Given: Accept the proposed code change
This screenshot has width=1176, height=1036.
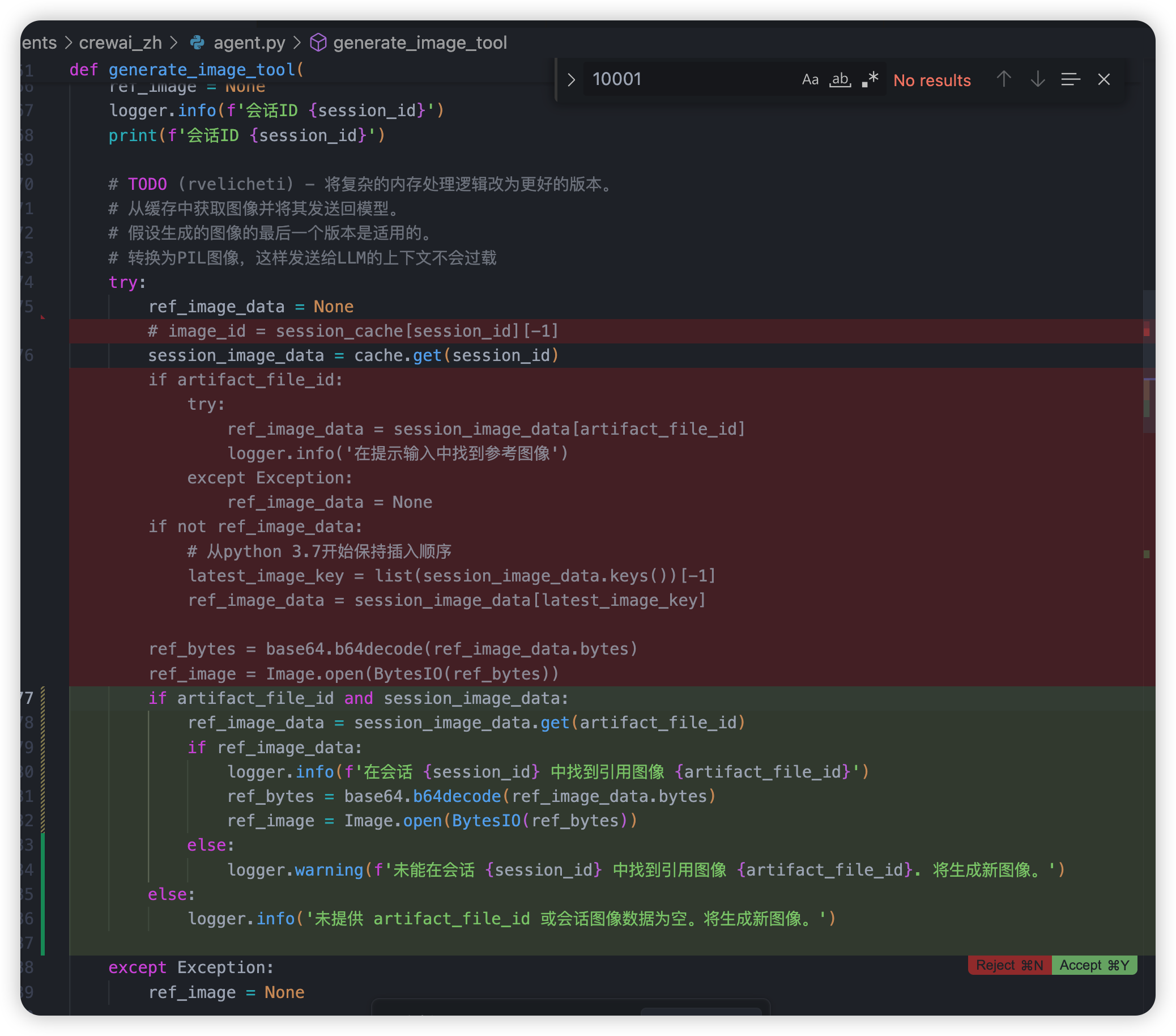Looking at the screenshot, I should [1094, 965].
